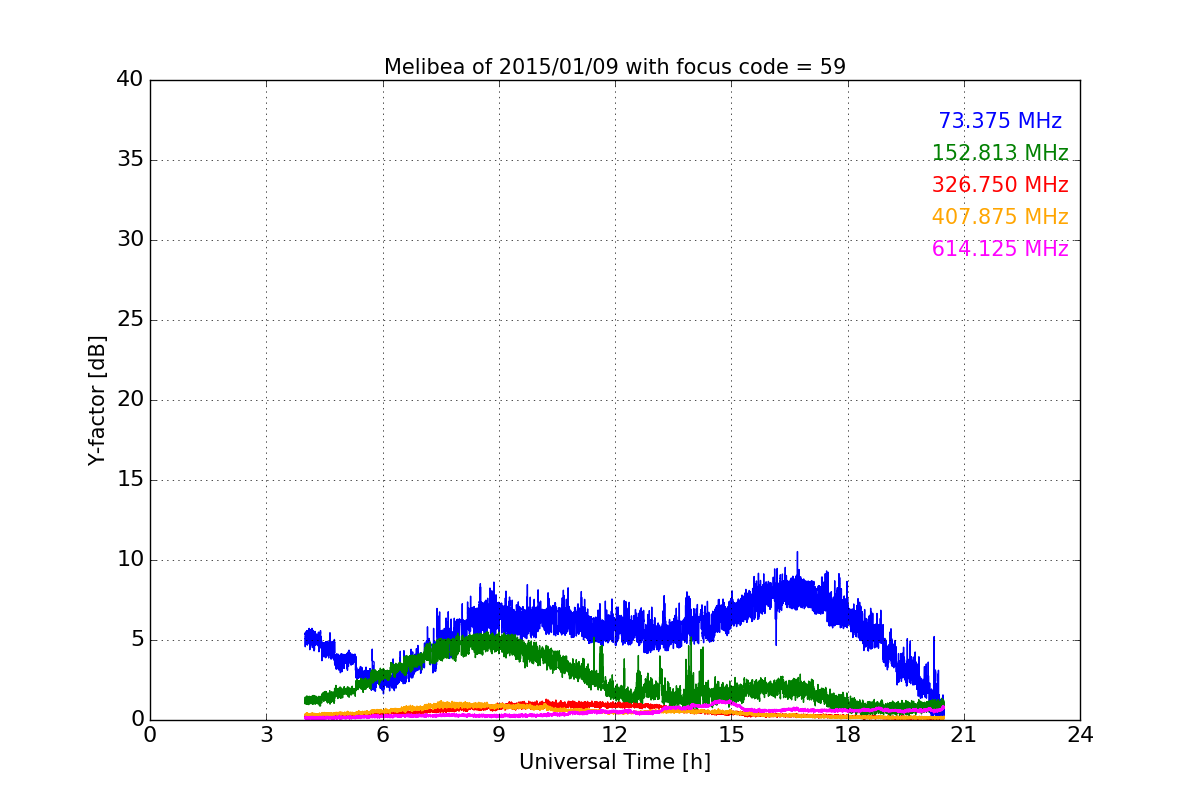Click the x-axis tick label 24

(x=1080, y=735)
